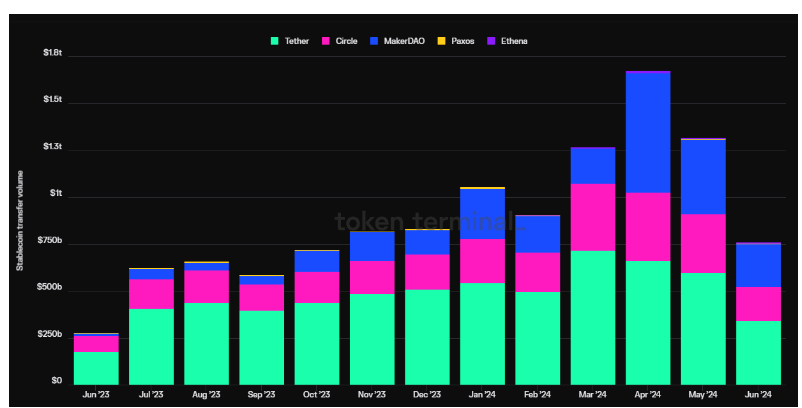
Task: Click the Nov '23 x-axis label
Action: [372, 394]
